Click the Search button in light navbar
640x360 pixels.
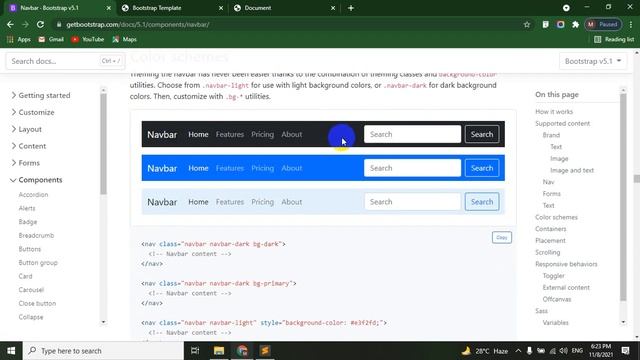point(482,202)
